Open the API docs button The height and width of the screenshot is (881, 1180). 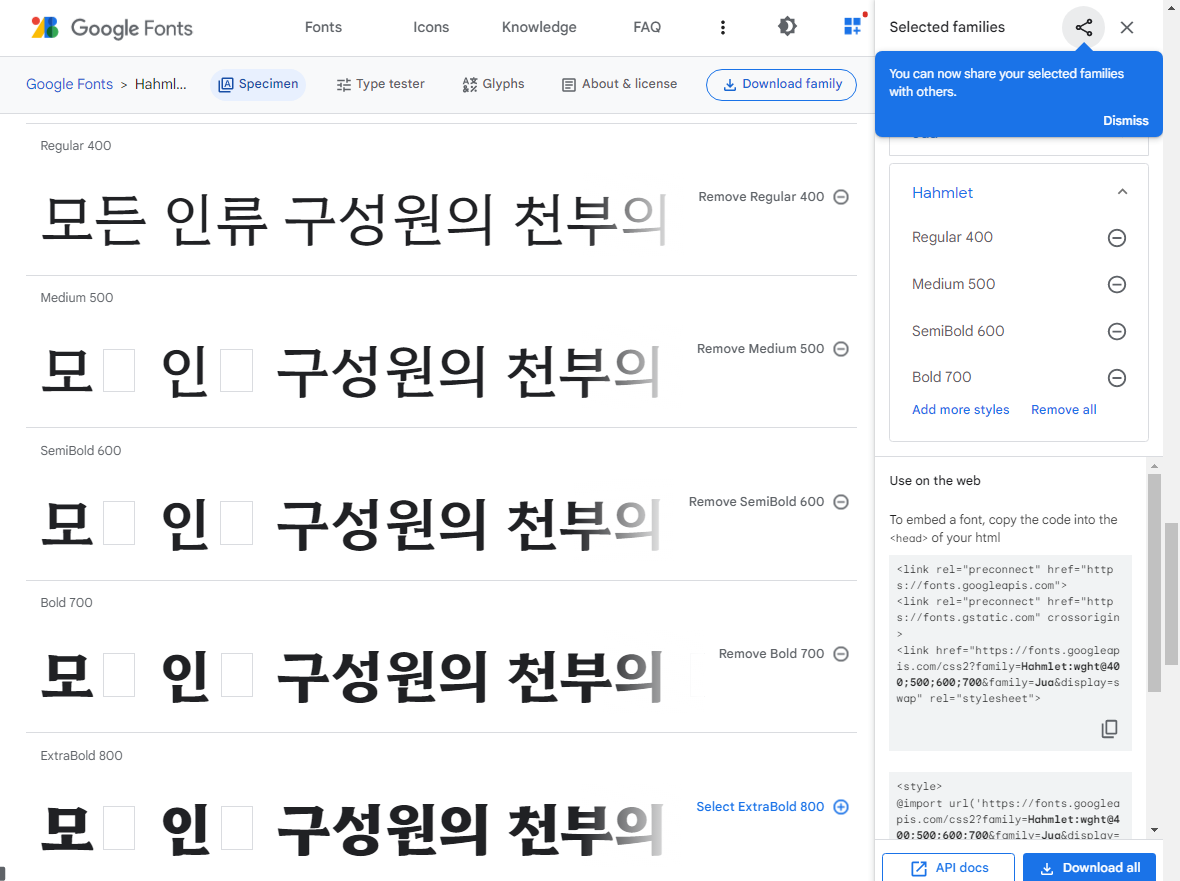[948, 867]
